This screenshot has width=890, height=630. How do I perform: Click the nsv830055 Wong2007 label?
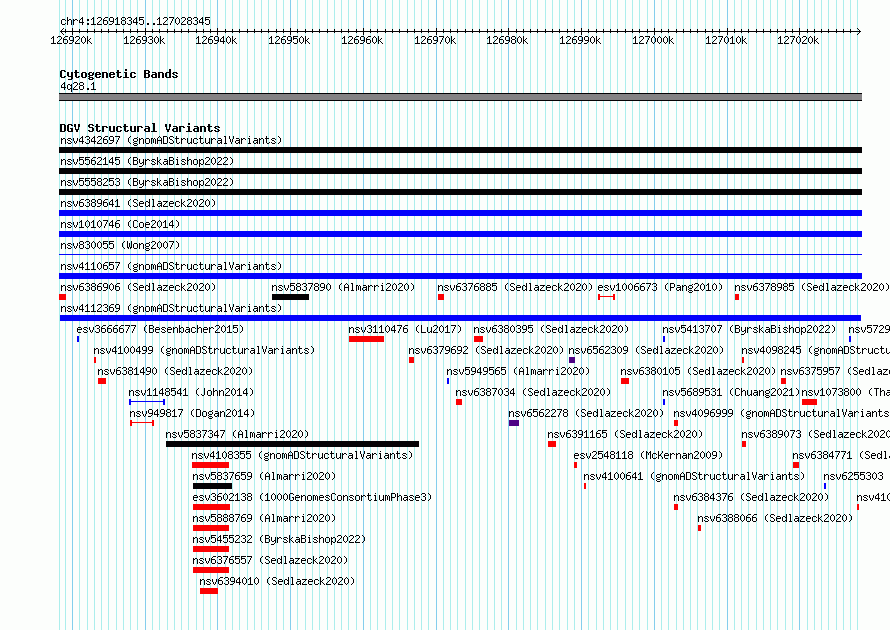tap(120, 245)
